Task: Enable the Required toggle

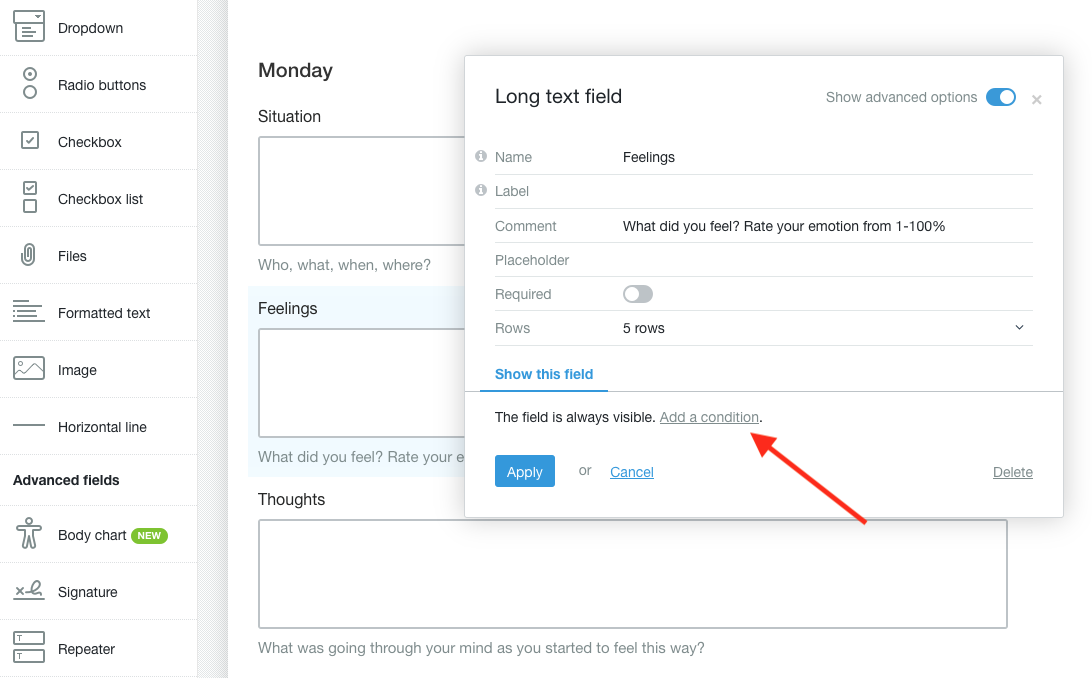Action: click(637, 294)
